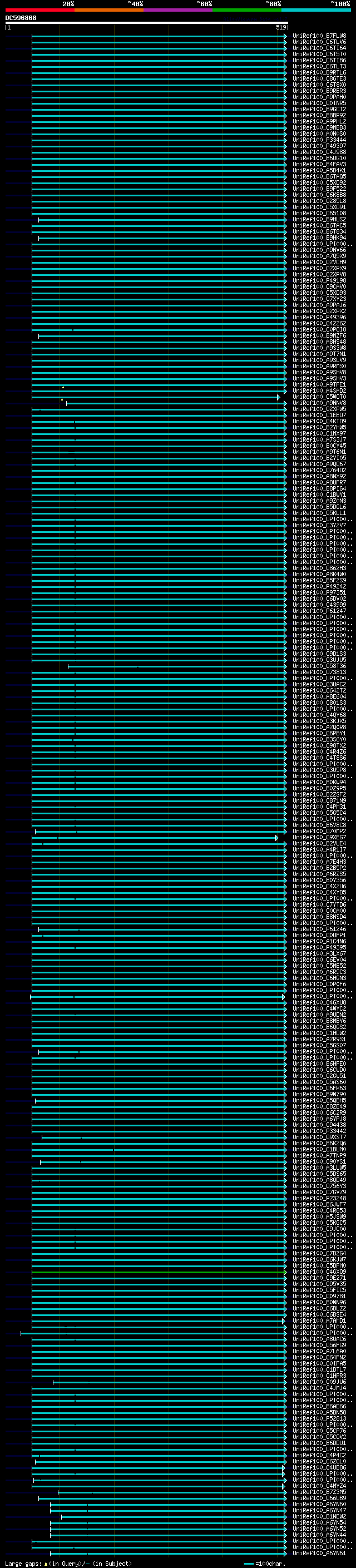Select hit UniRef100_B6DDU1
The height and width of the screenshot is (1568, 356).
click(319, 1443)
